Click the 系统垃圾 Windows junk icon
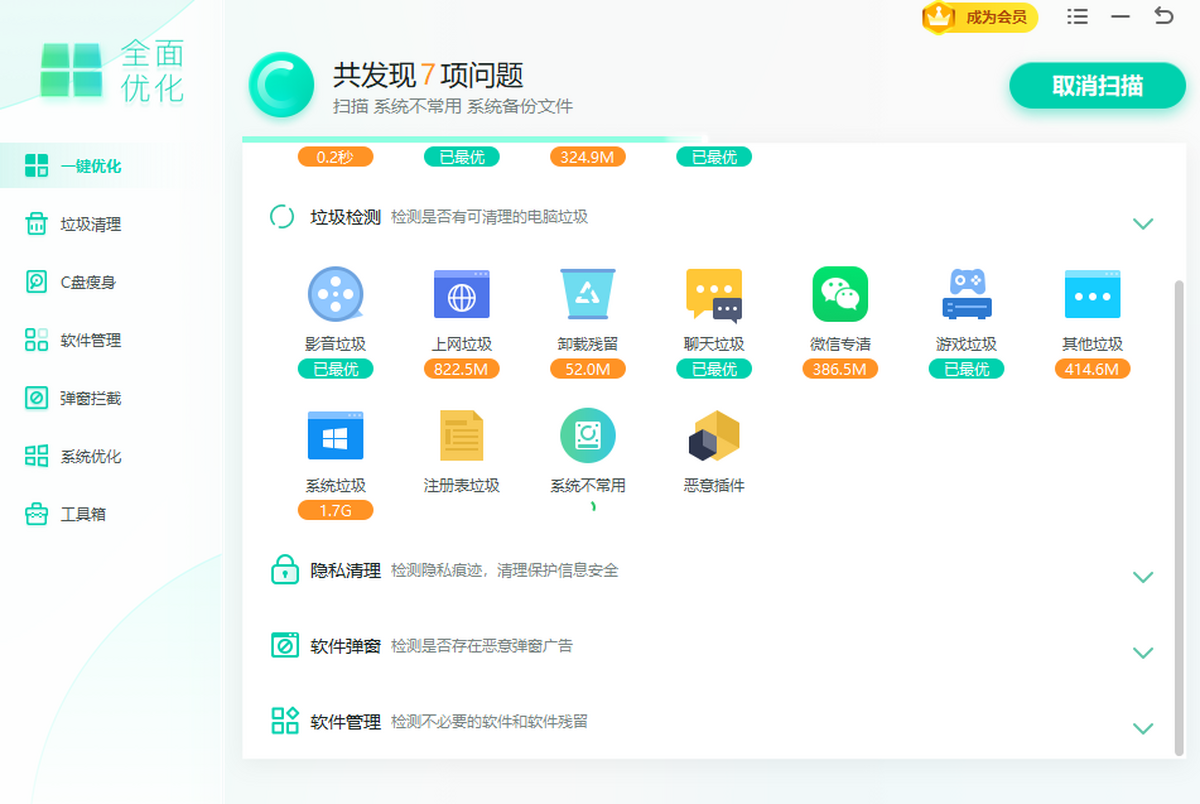Screen dimensions: 1200x804 pos(335,436)
